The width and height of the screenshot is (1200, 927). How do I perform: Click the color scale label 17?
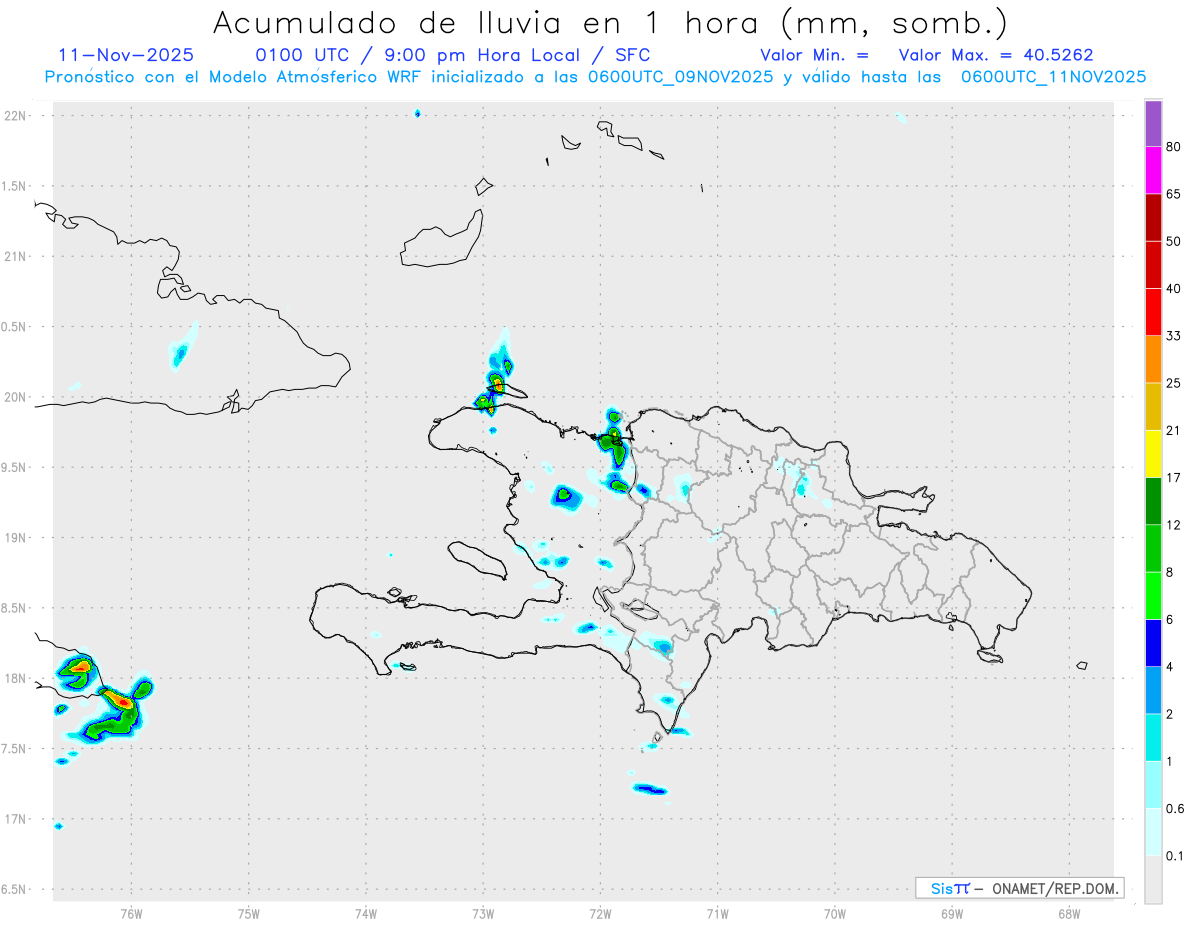point(1174,478)
